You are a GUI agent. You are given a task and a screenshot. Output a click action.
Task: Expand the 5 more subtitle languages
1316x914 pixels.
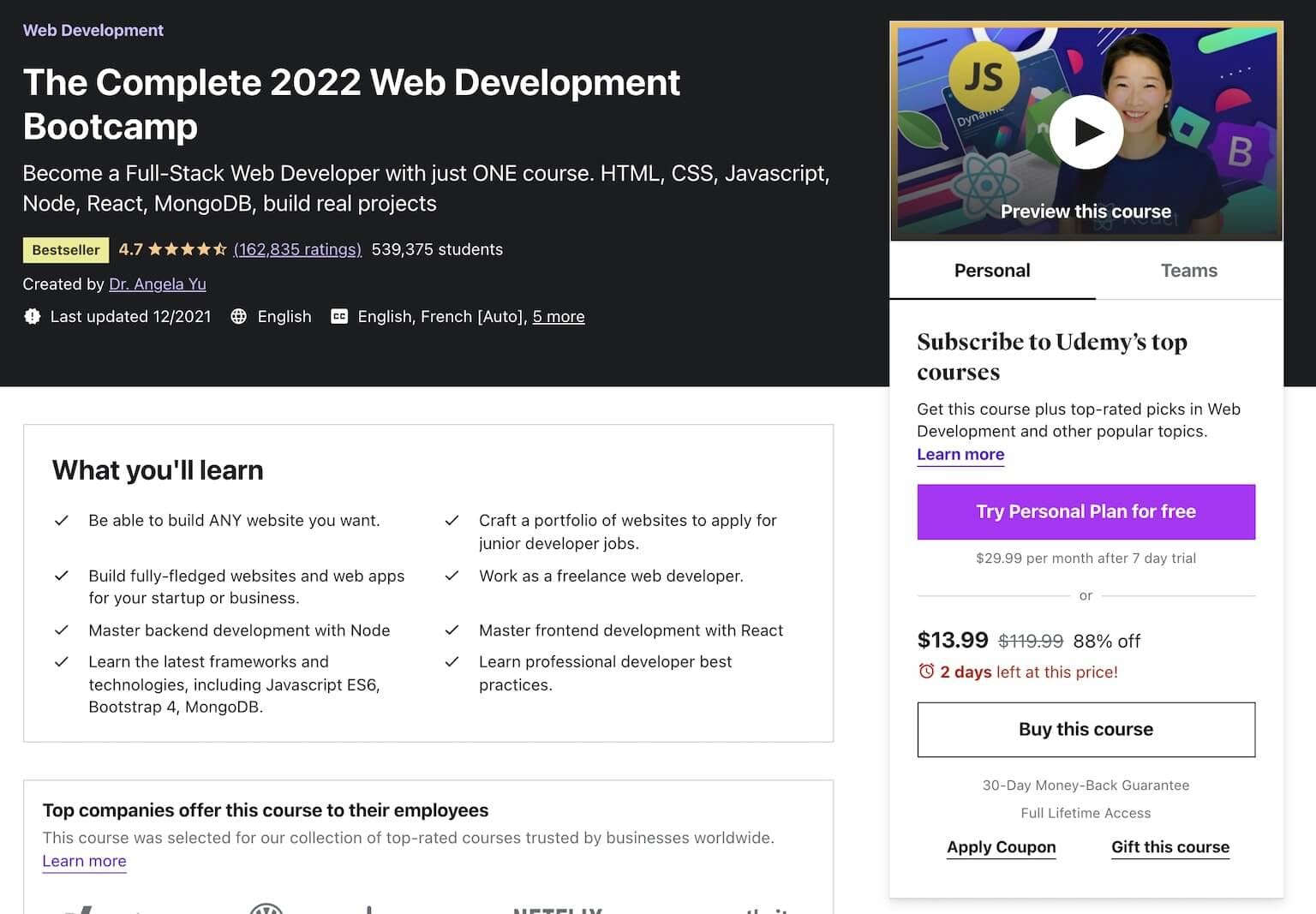559,316
